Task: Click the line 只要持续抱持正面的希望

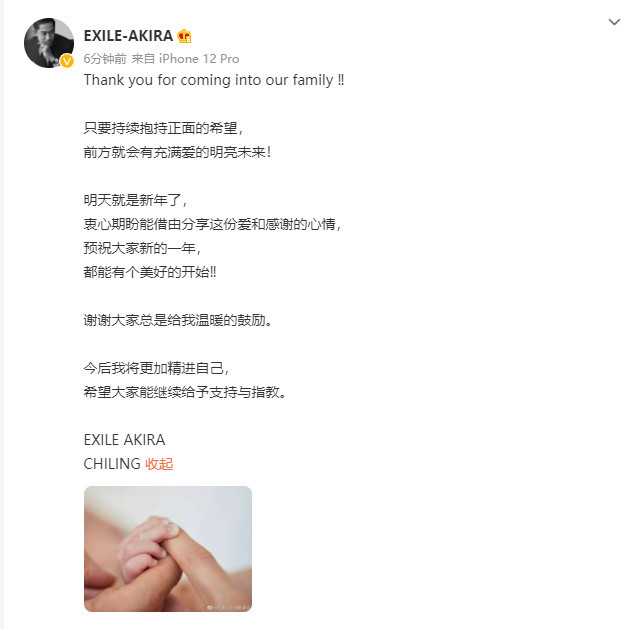Action: point(163,128)
